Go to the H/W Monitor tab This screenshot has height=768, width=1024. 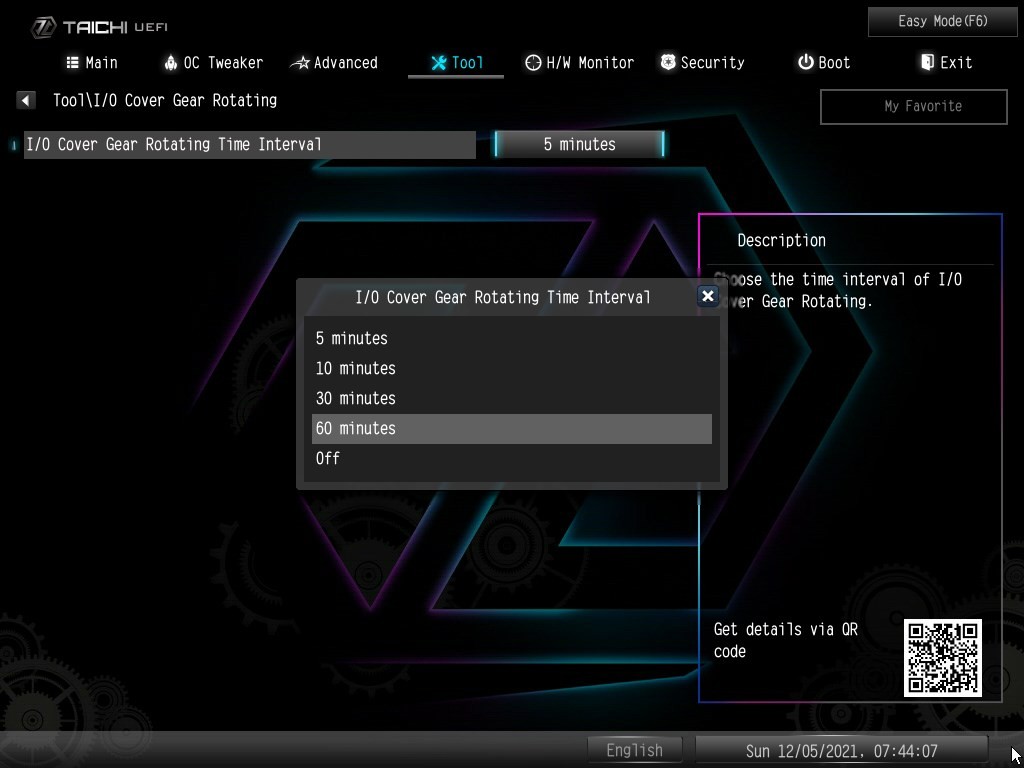[579, 63]
